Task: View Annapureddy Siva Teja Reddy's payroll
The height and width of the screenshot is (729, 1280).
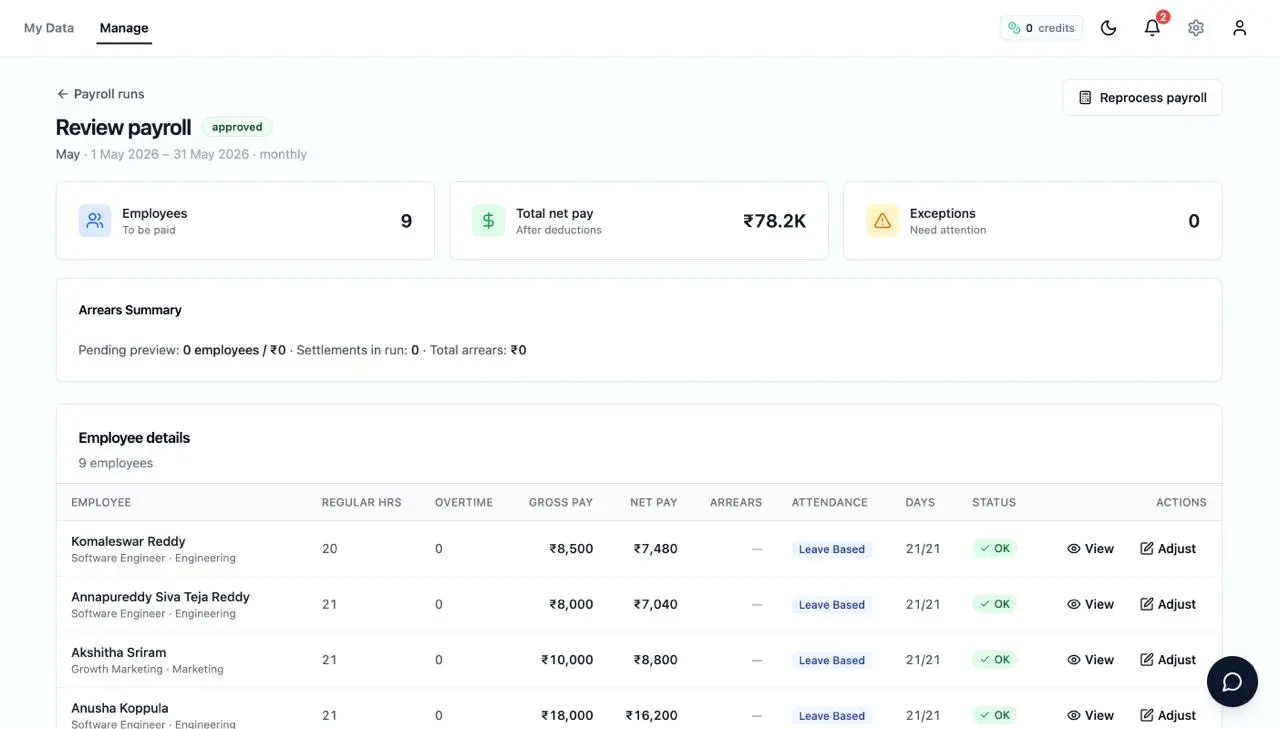Action: click(1090, 605)
